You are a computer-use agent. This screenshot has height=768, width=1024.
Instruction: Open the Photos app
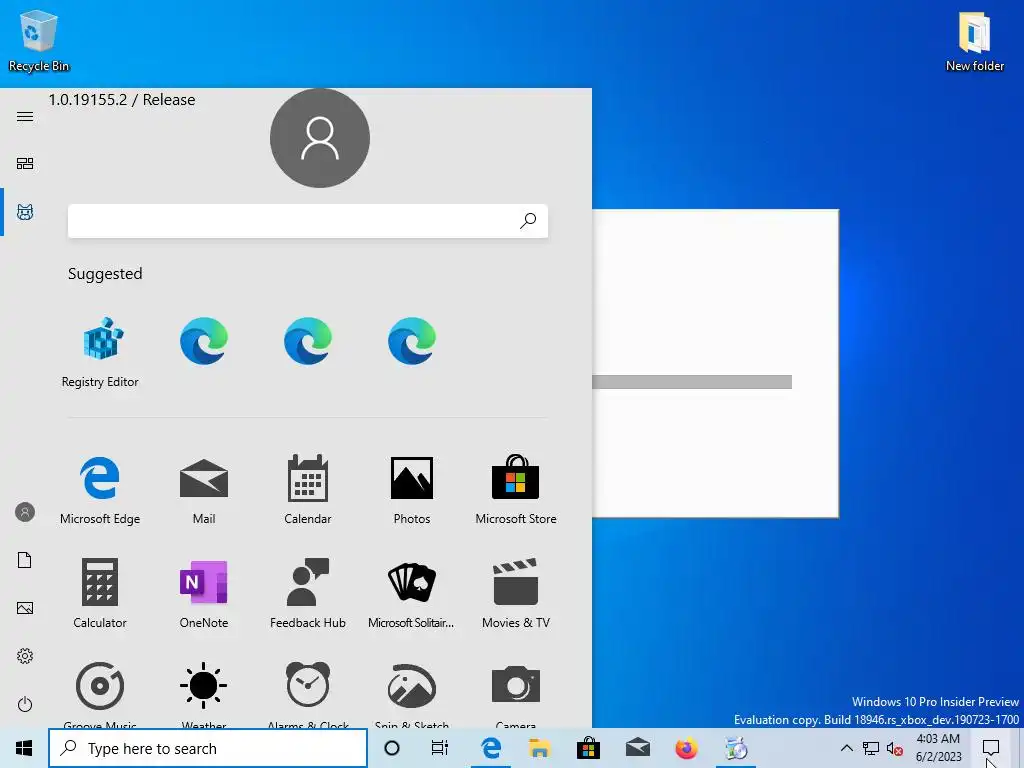point(411,490)
